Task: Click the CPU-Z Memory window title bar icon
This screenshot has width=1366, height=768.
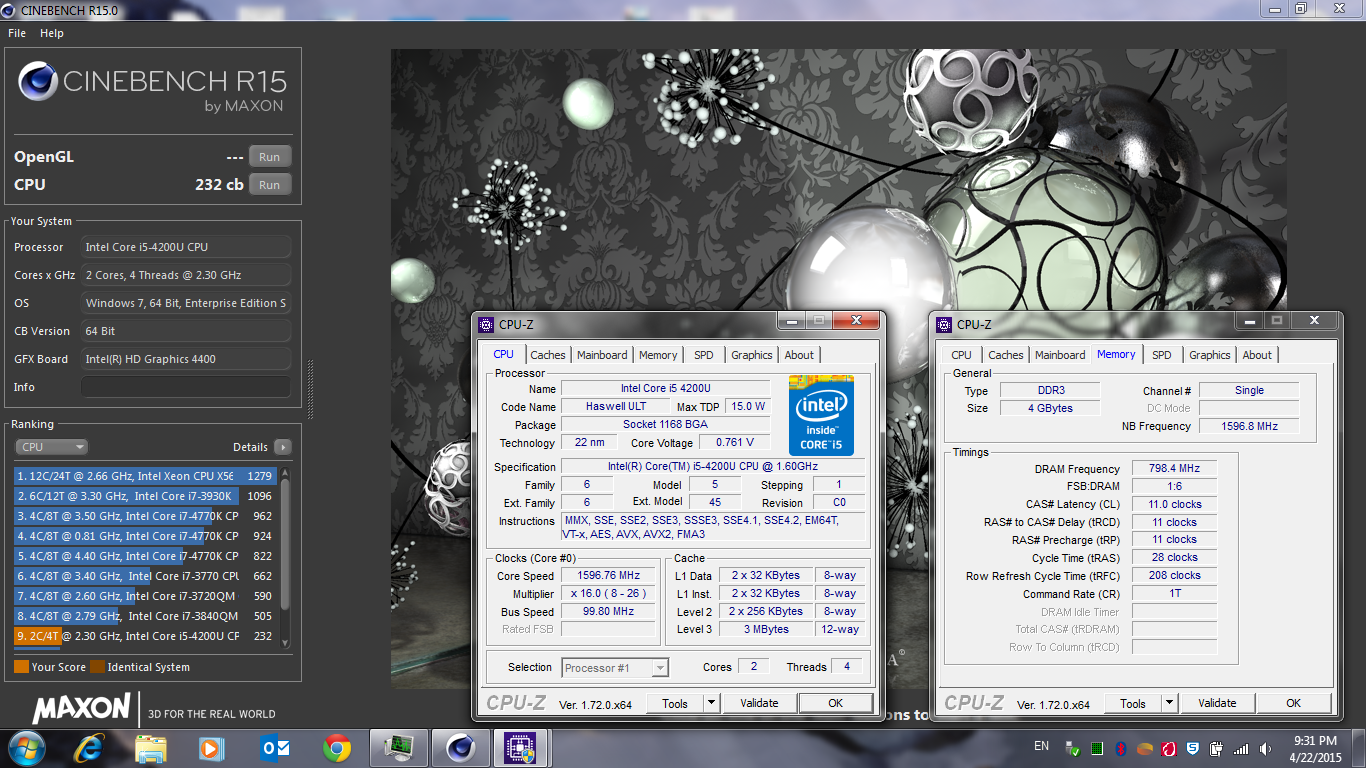Action: (x=944, y=324)
